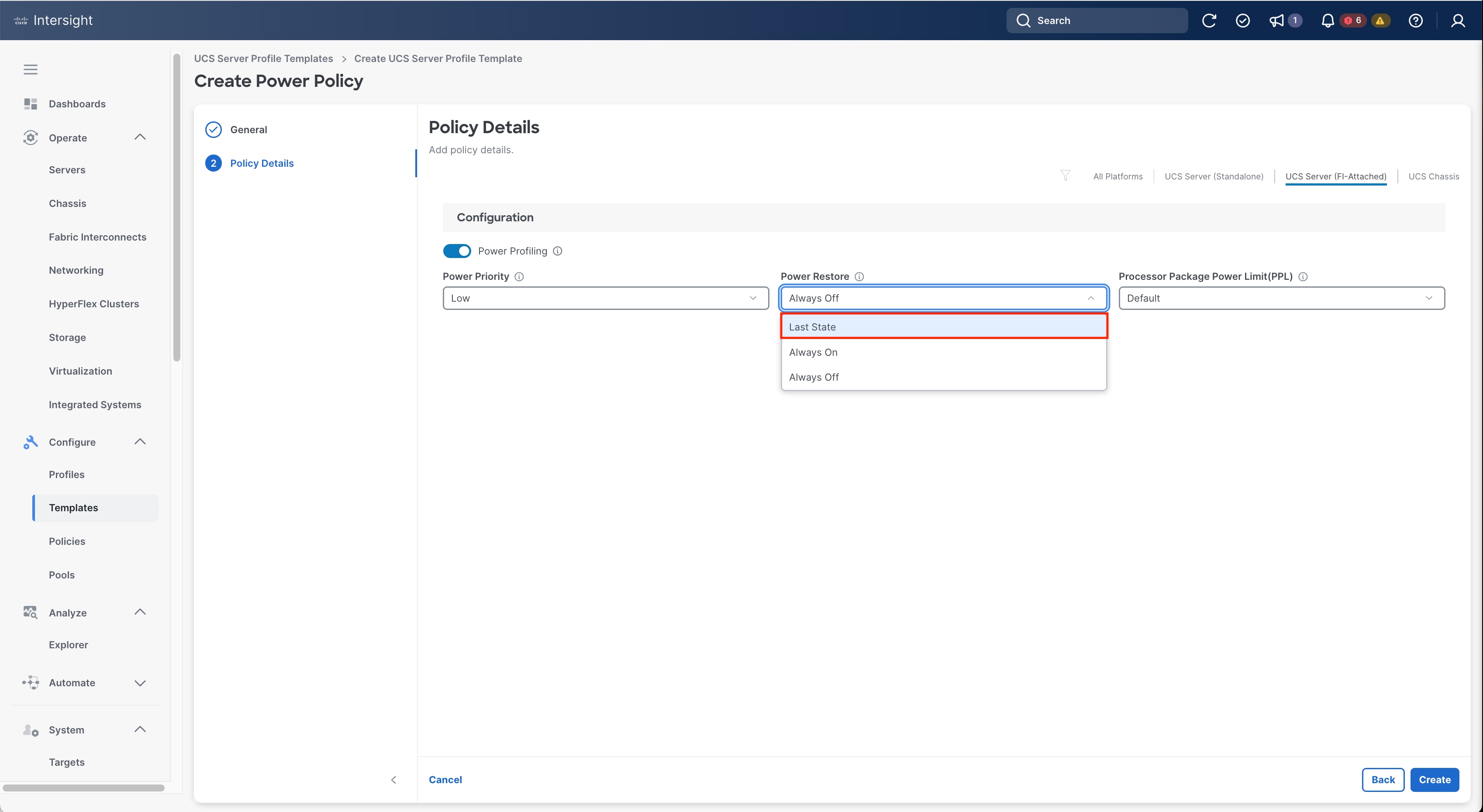Collapse the Operate section in sidebar
The height and width of the screenshot is (812, 1483).
point(140,138)
